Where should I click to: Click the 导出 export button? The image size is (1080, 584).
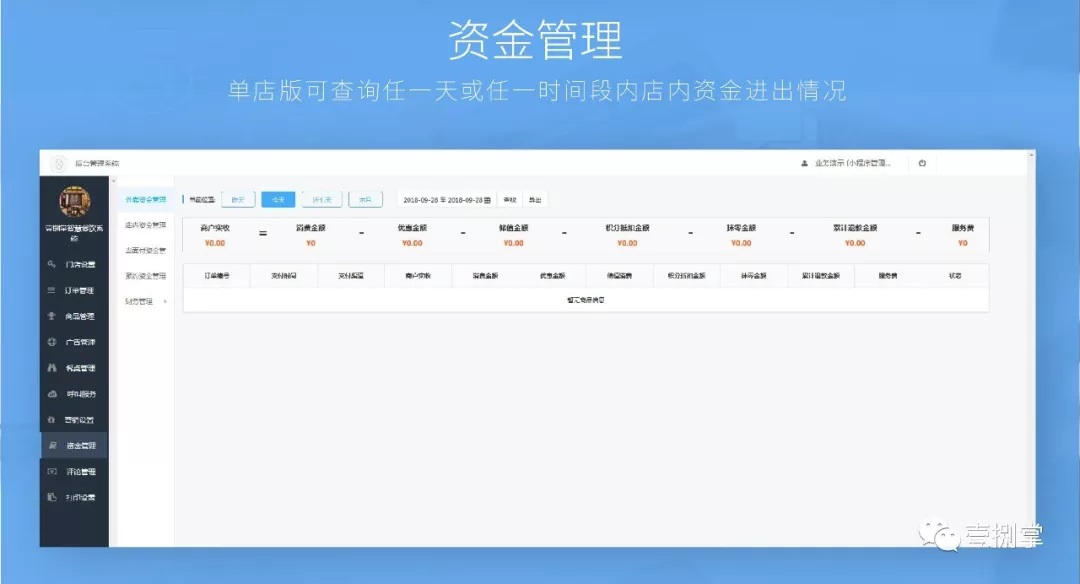coord(535,200)
